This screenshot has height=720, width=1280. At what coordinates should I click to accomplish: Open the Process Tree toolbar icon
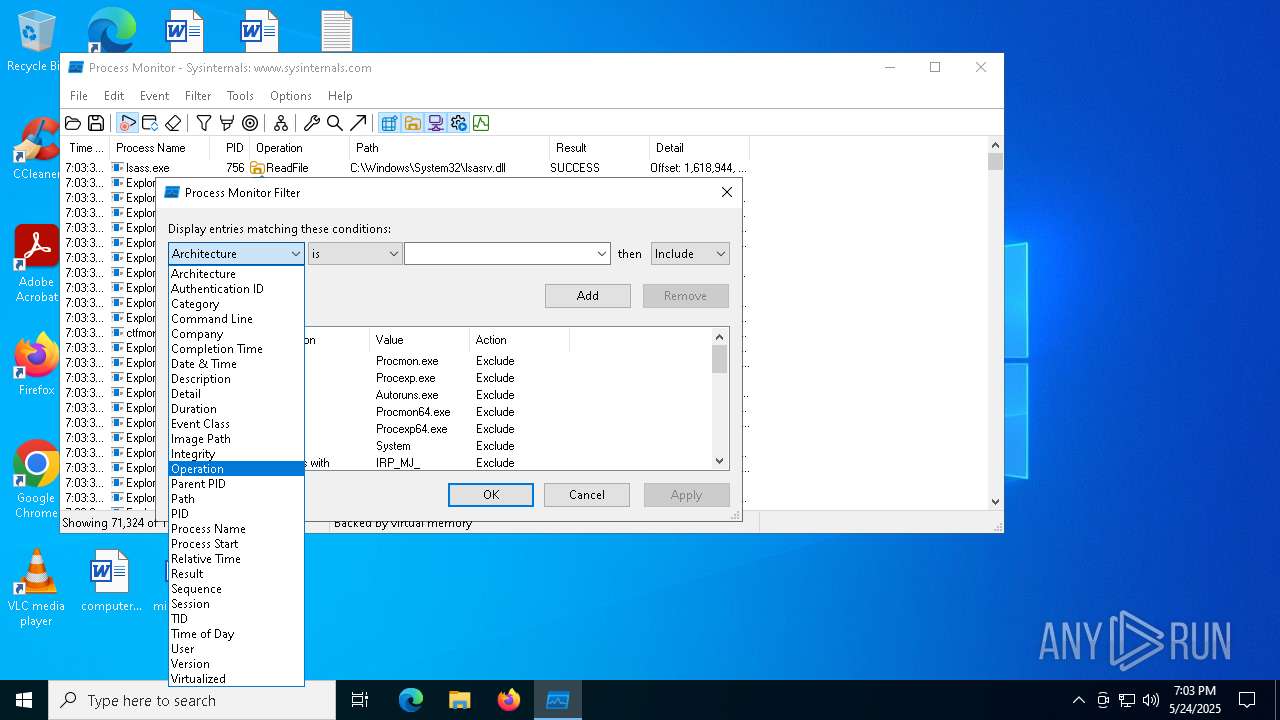[x=281, y=123]
